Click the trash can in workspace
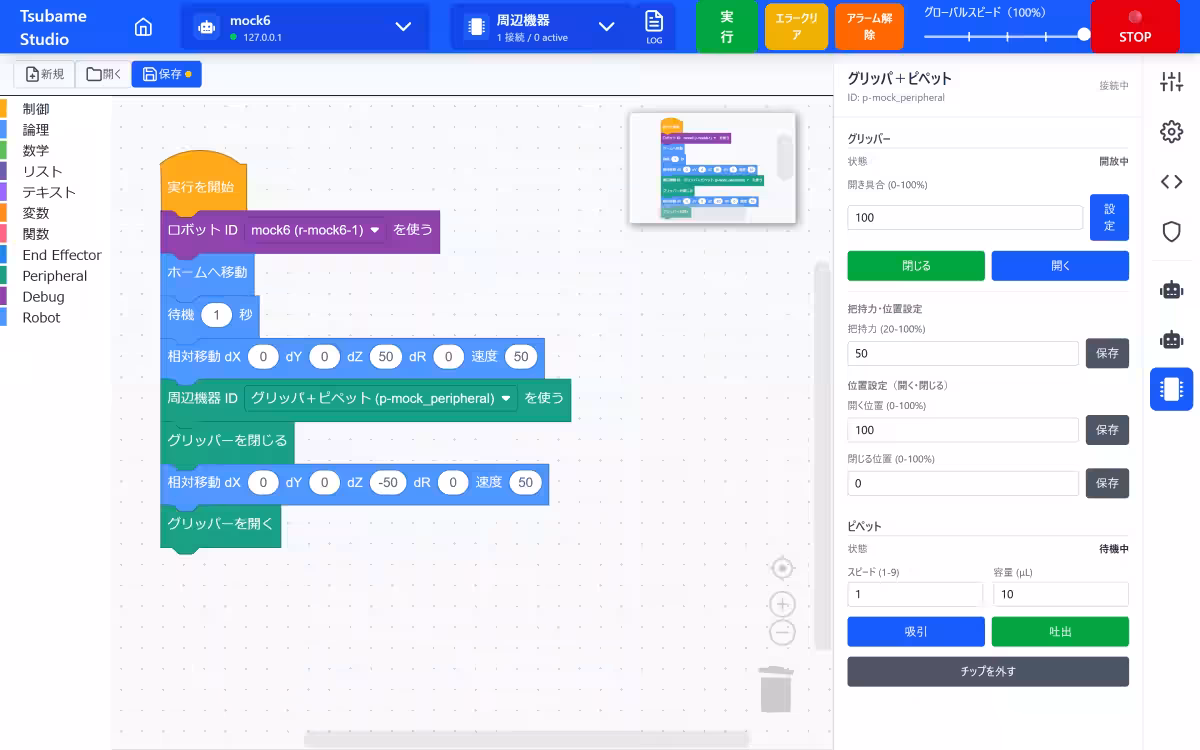 (776, 689)
